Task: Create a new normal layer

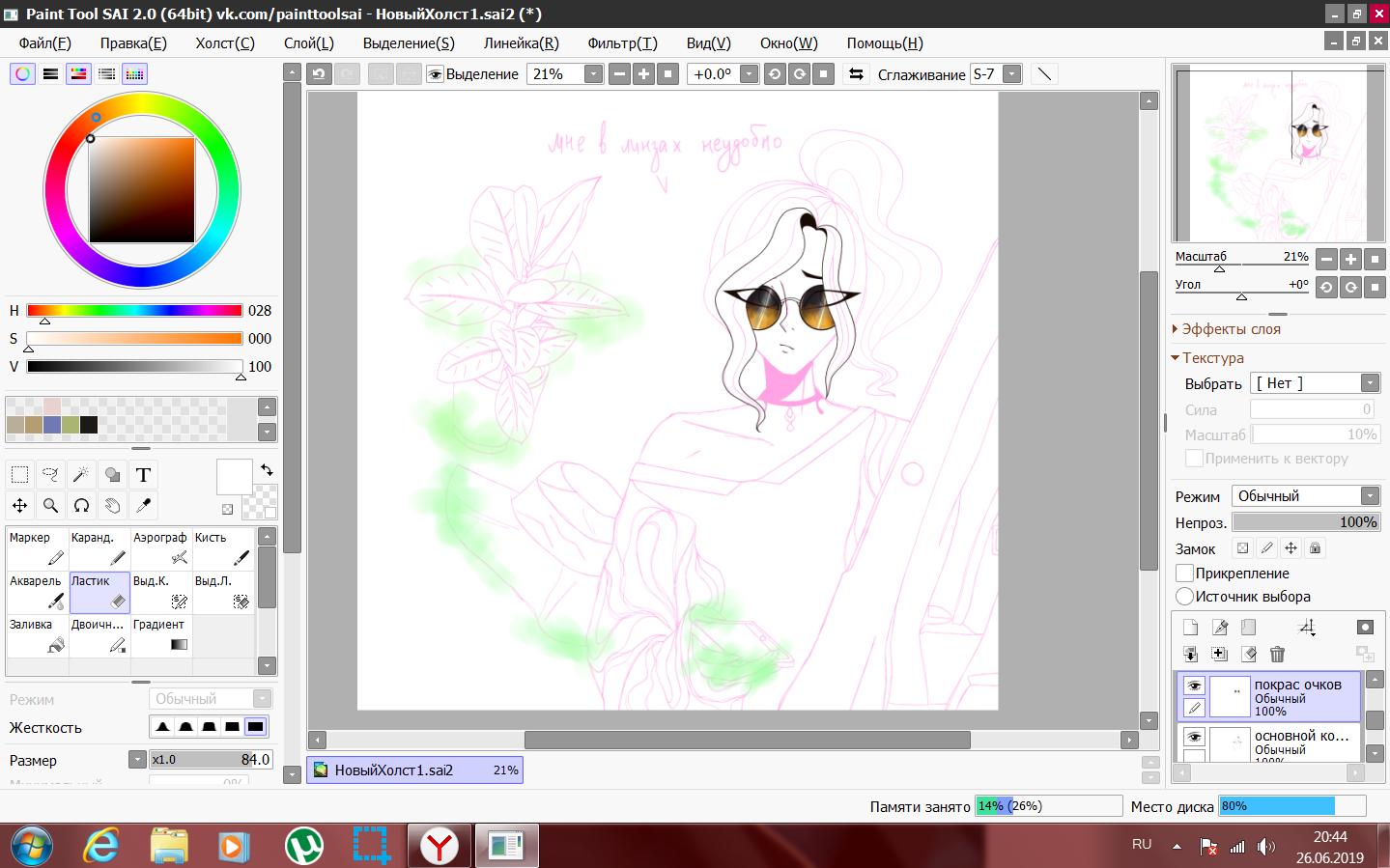Action: pyautogui.click(x=1190, y=628)
